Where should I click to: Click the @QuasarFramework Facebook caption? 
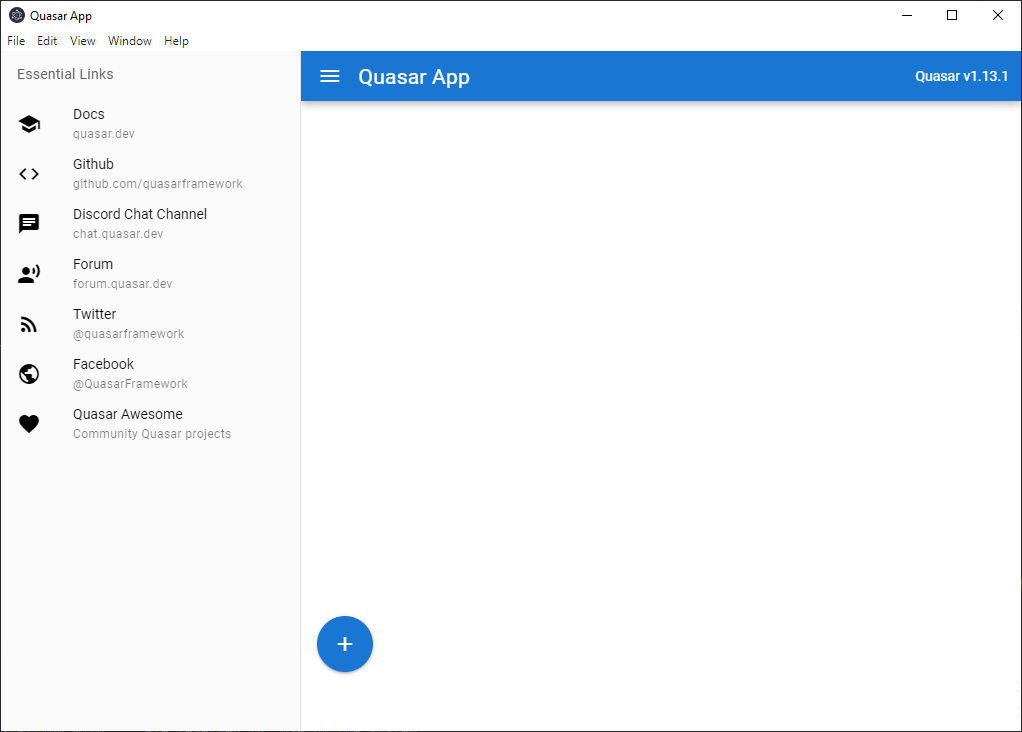click(x=130, y=384)
